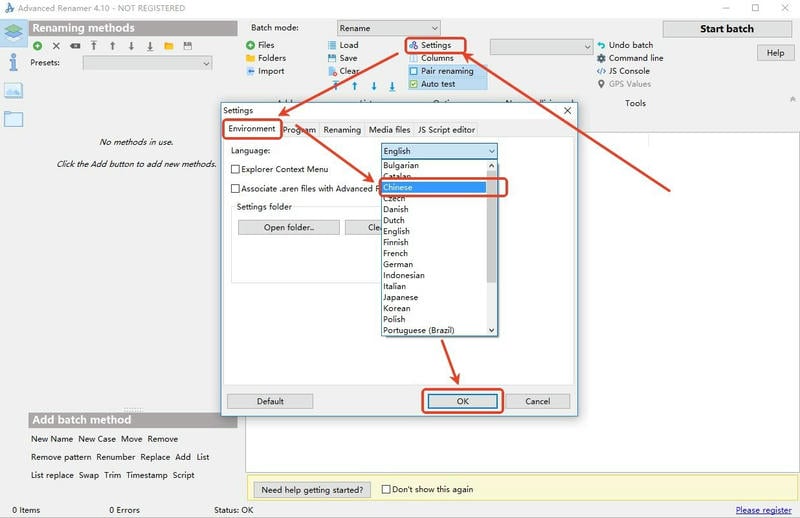Open the image preview sidebar icon

tap(13, 91)
